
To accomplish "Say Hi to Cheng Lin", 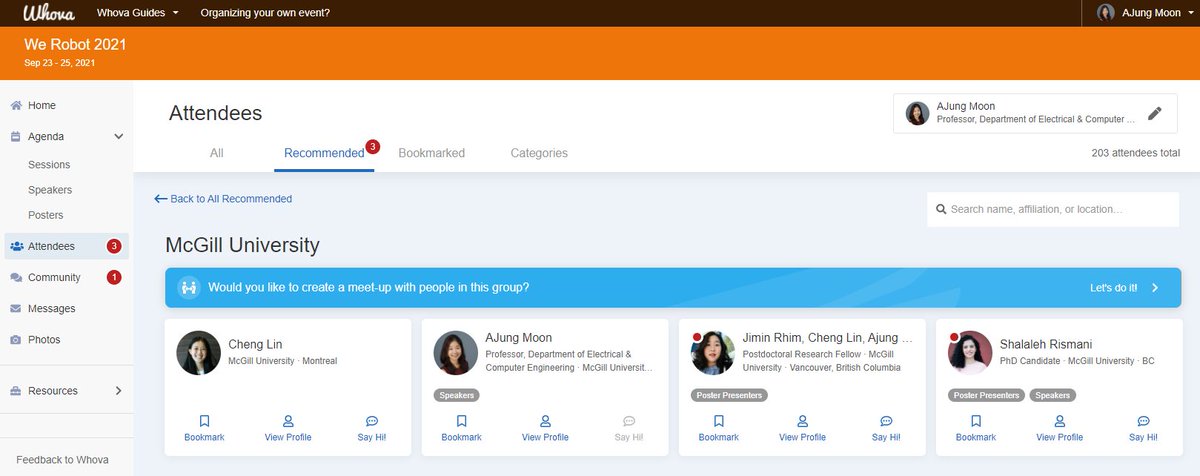I will [372, 428].
